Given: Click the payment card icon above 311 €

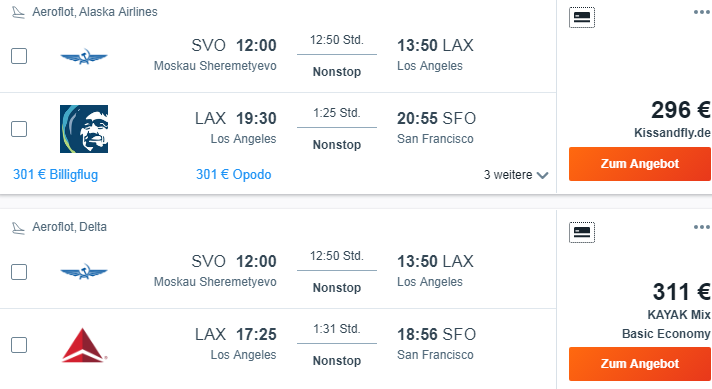Looking at the screenshot, I should [582, 232].
